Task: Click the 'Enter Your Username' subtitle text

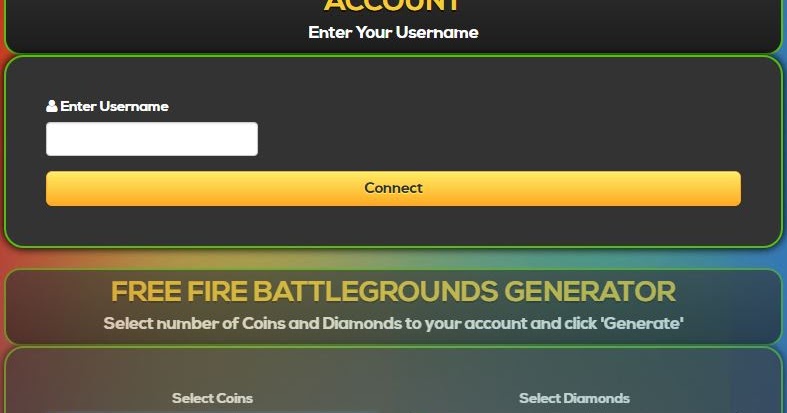Action: [x=394, y=33]
